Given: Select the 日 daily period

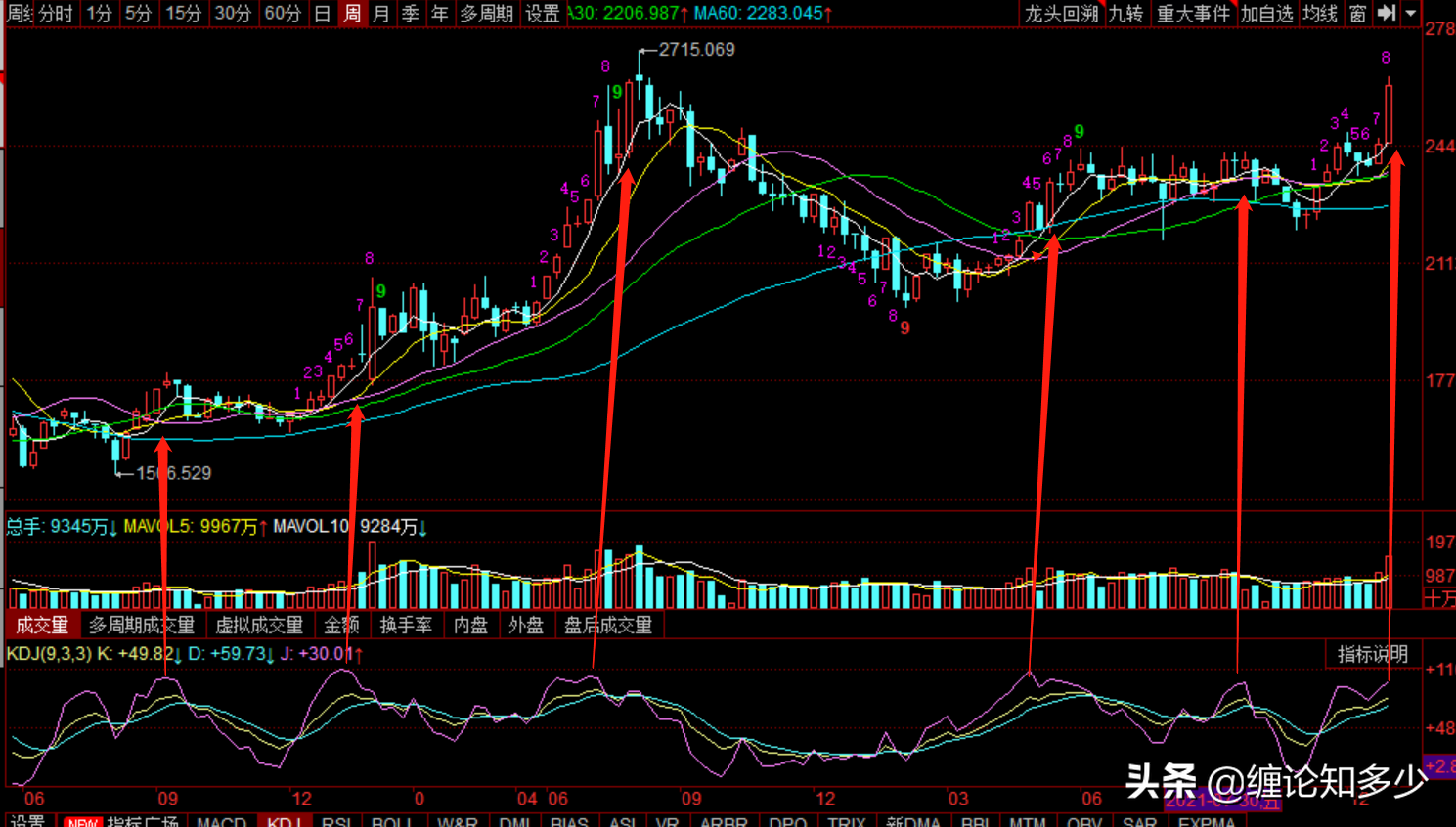Looking at the screenshot, I should pos(322,13).
